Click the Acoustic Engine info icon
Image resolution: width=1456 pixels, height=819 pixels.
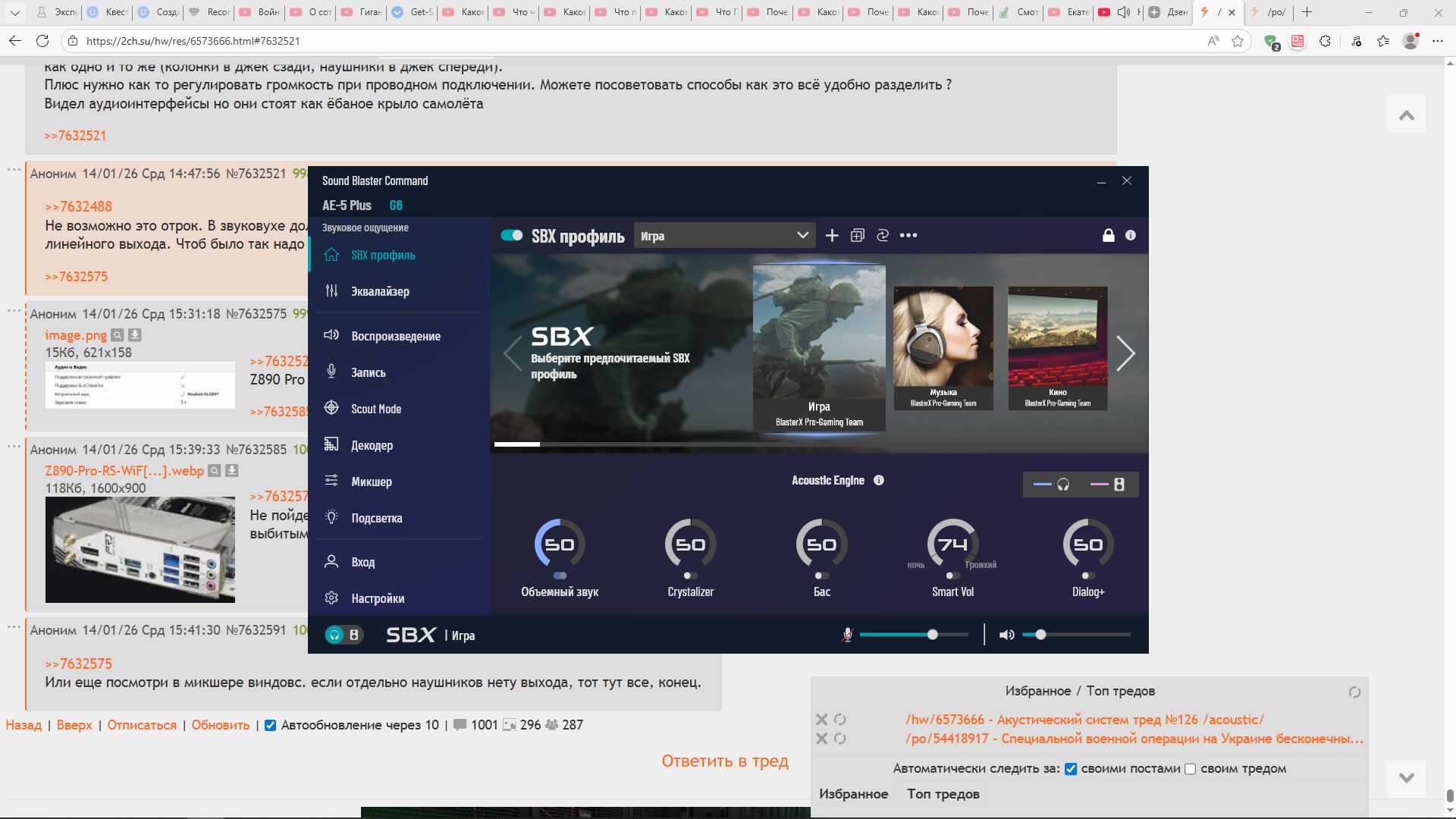click(x=879, y=480)
